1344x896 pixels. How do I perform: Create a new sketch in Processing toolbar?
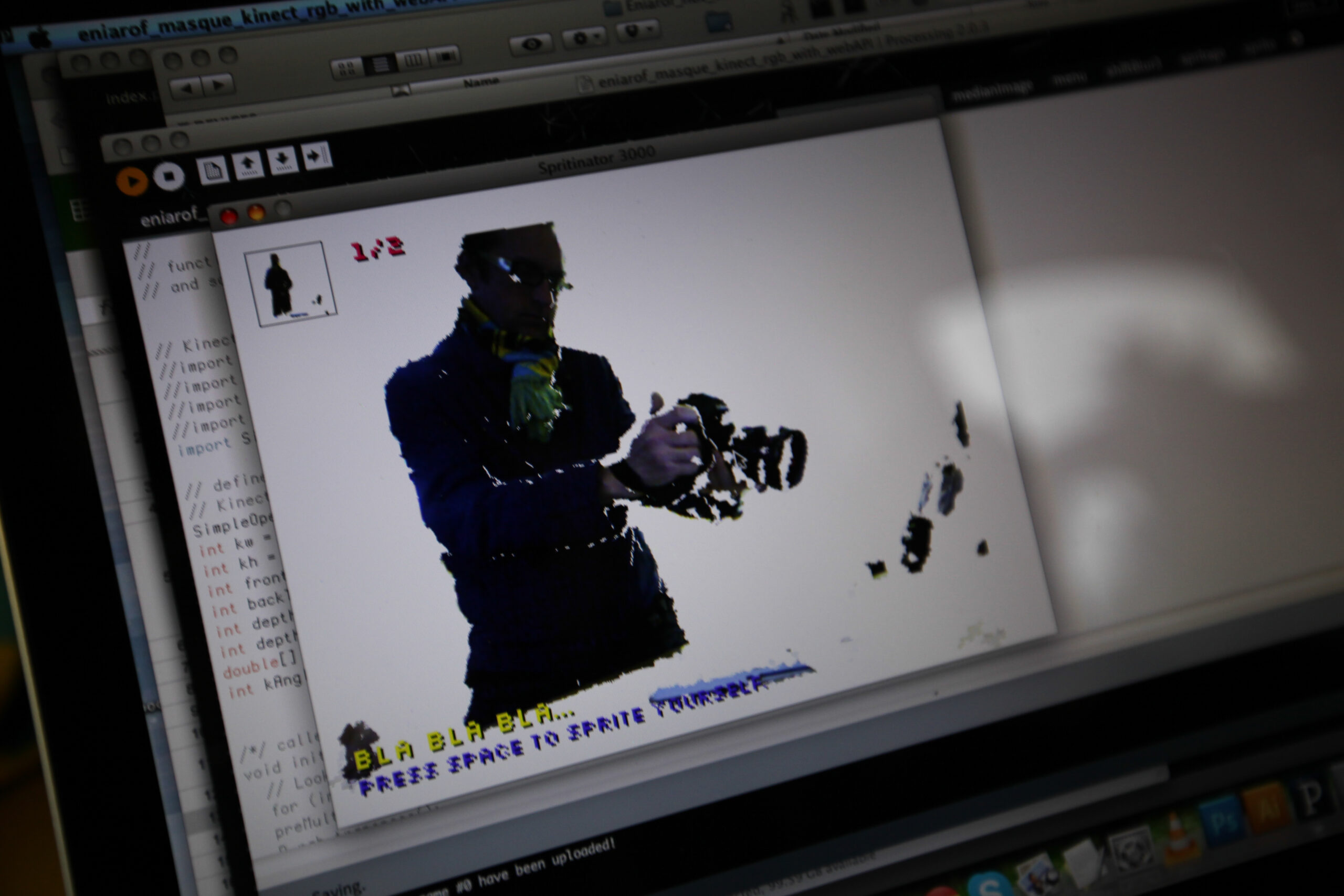[212, 170]
